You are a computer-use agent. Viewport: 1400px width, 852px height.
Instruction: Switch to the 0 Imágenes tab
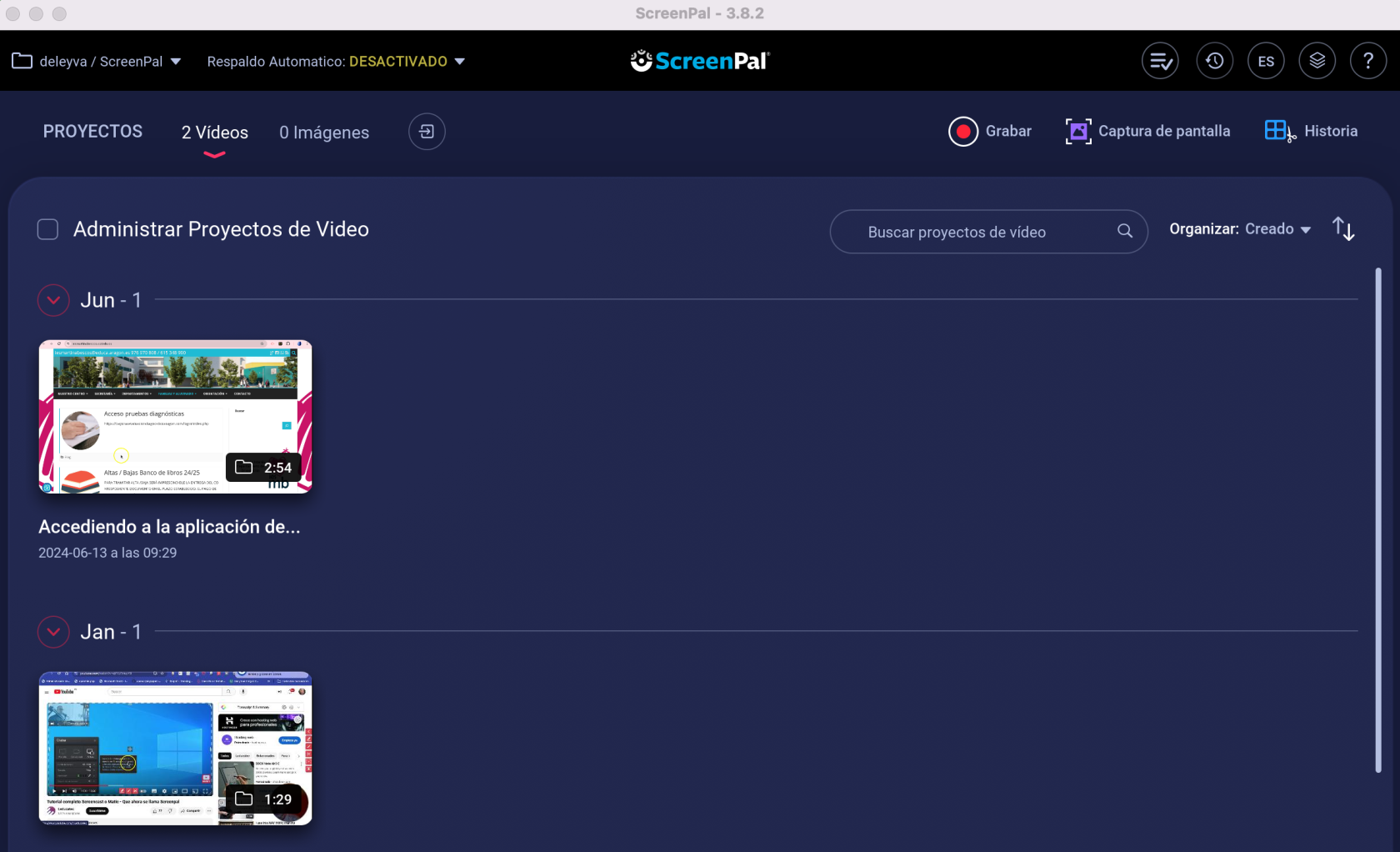[x=324, y=133]
